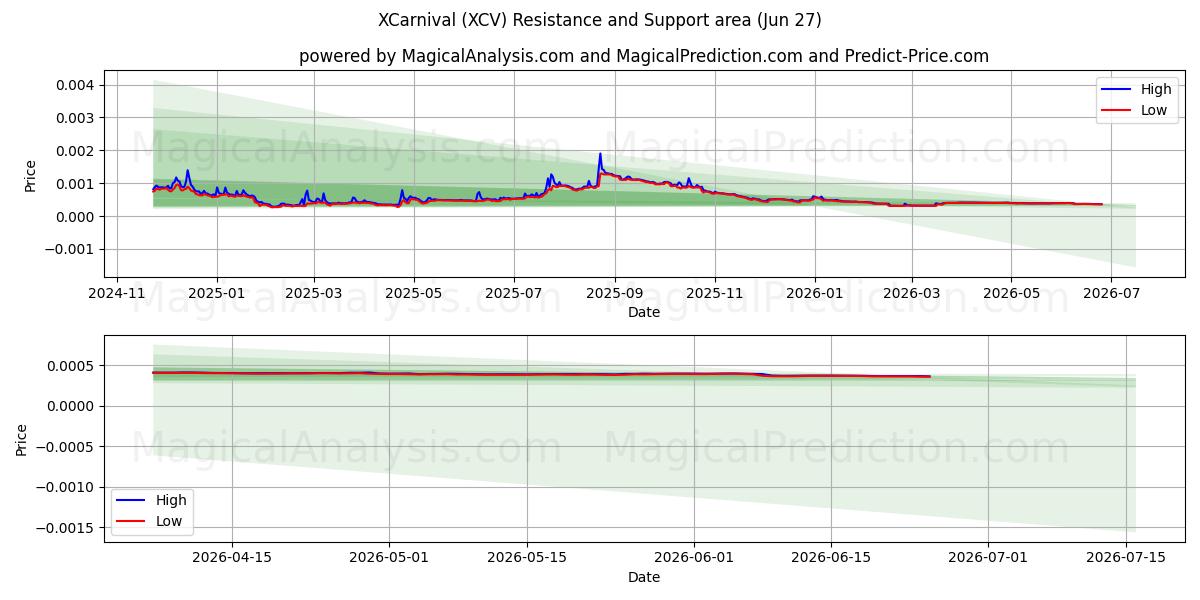
Task: Click the 0.0000 y-axis tick in lower chart
Action: [72, 407]
